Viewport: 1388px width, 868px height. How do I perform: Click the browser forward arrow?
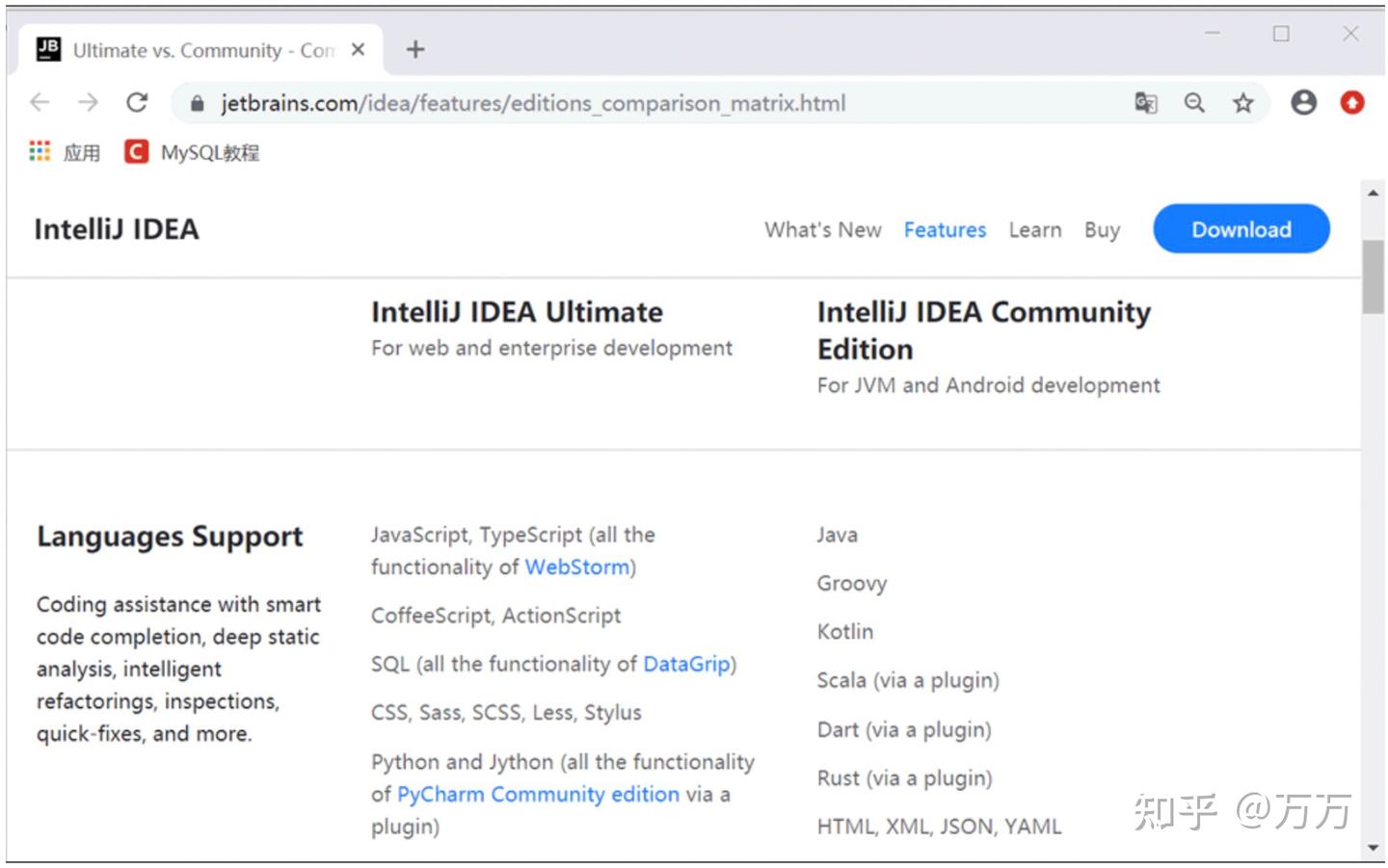click(x=88, y=102)
